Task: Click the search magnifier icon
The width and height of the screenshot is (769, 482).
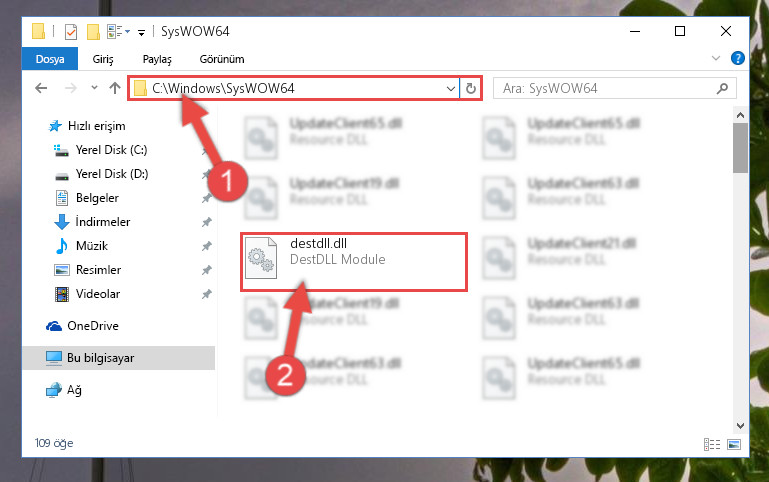Action: click(x=722, y=89)
